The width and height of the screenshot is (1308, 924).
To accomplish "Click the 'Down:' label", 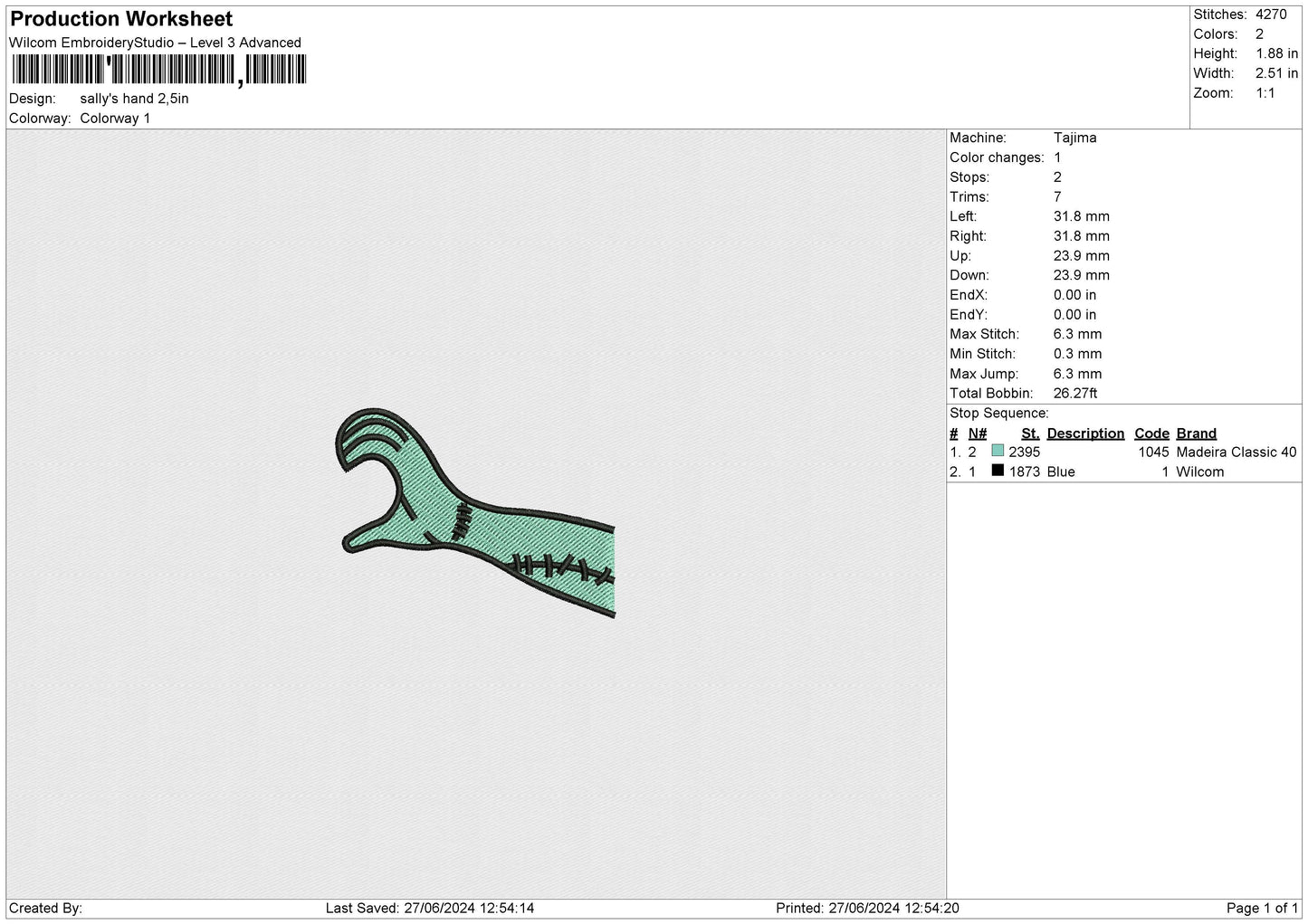I will point(969,275).
